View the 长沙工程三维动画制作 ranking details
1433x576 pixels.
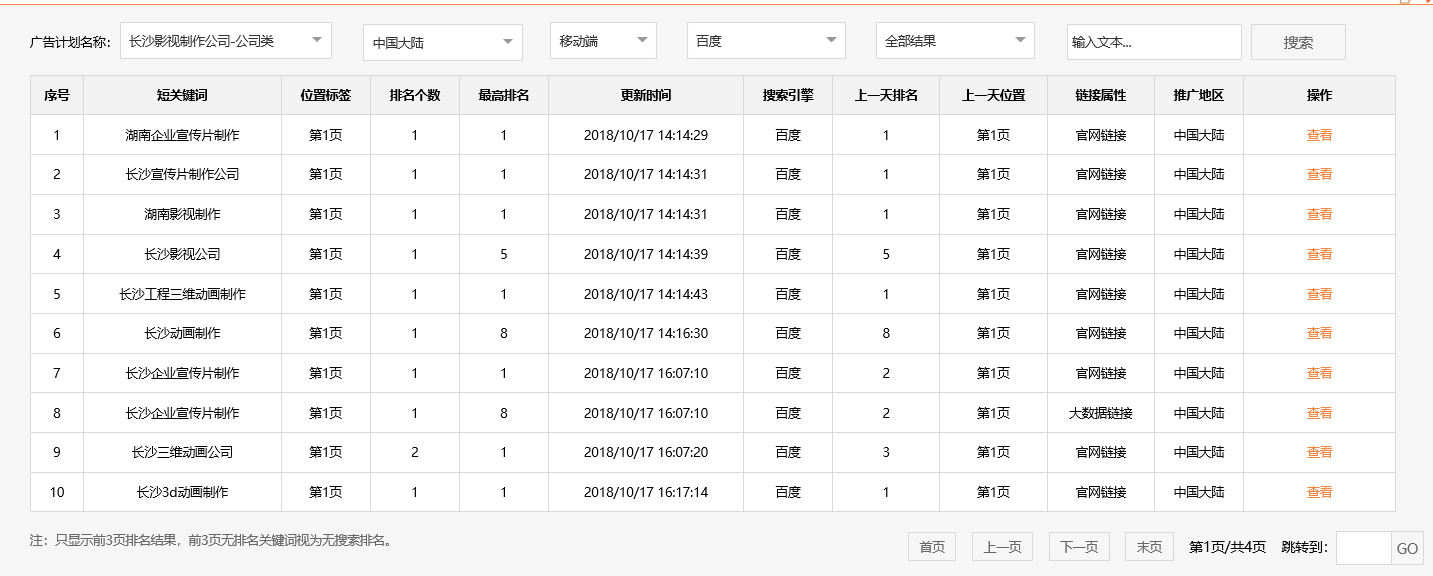click(1319, 294)
